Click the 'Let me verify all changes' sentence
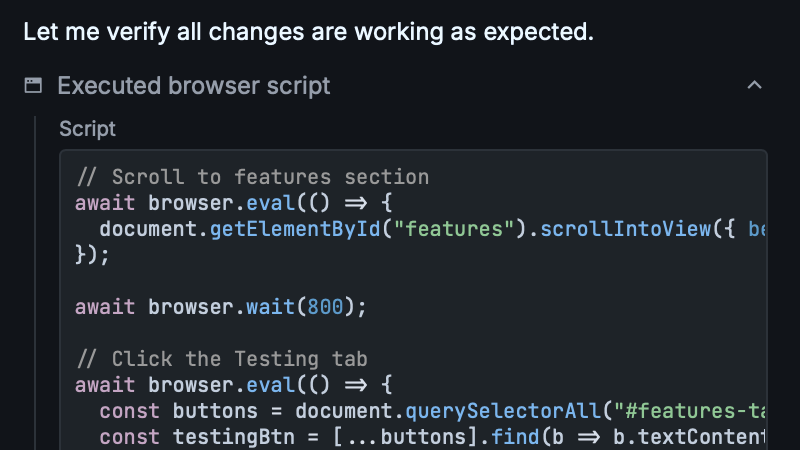 (308, 32)
